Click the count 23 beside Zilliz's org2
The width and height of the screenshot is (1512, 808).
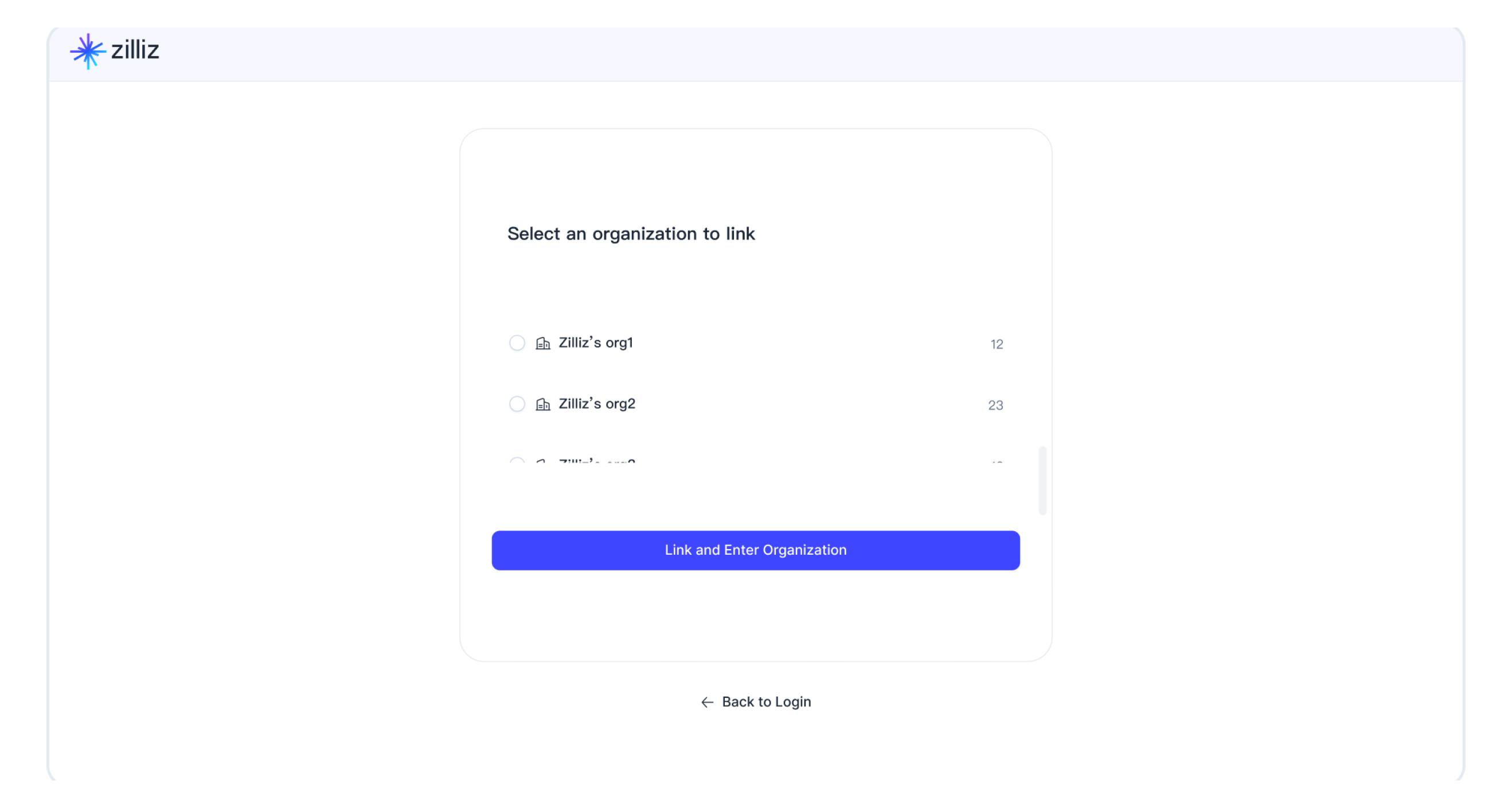click(x=995, y=405)
